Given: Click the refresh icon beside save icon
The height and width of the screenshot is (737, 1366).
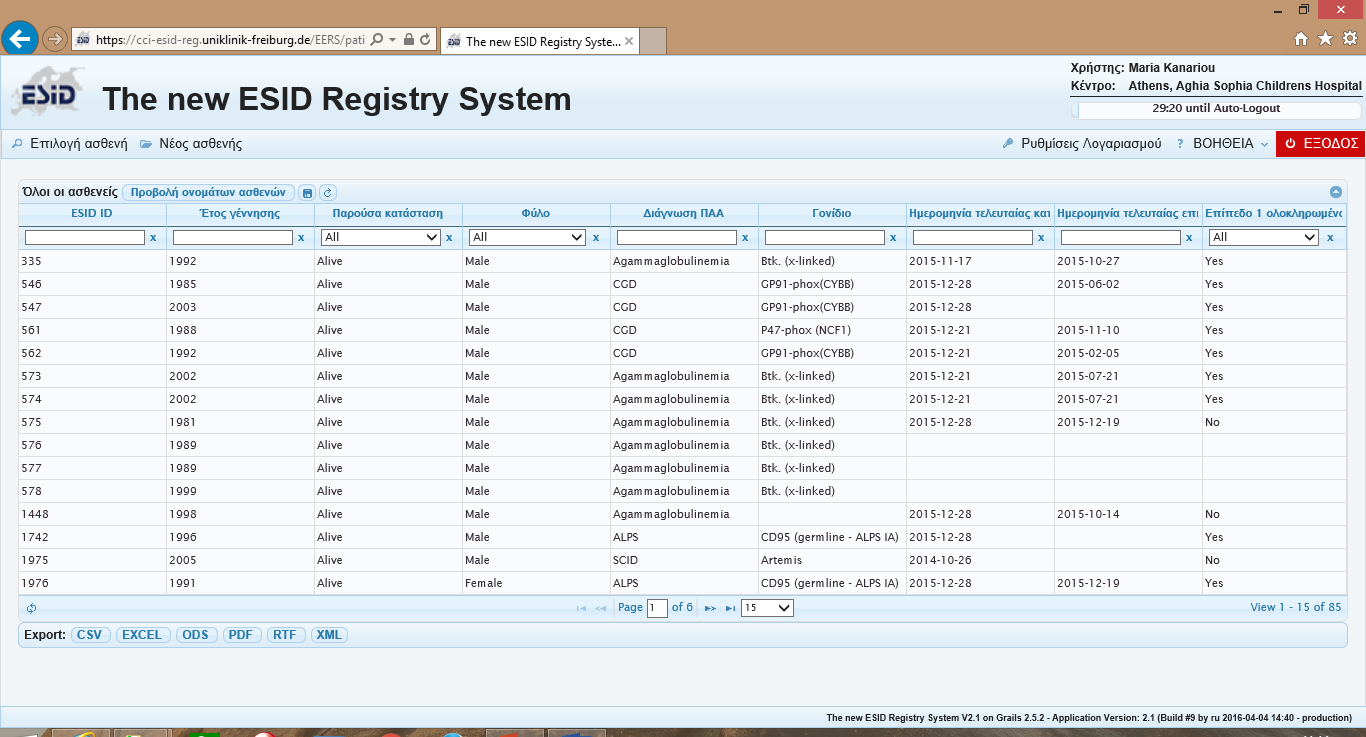Looking at the screenshot, I should tap(327, 192).
